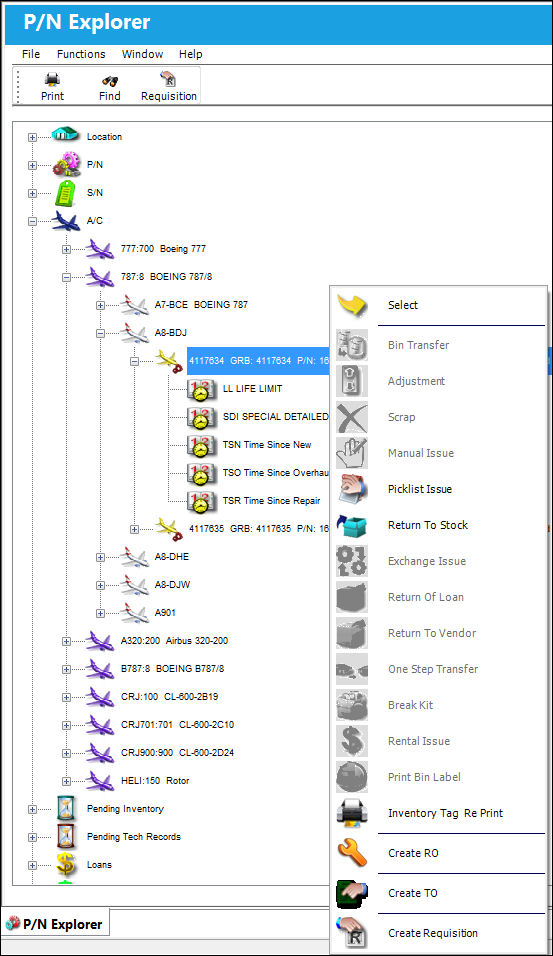Select the P/N gears icon
Image resolution: width=553 pixels, height=956 pixels.
click(66, 165)
